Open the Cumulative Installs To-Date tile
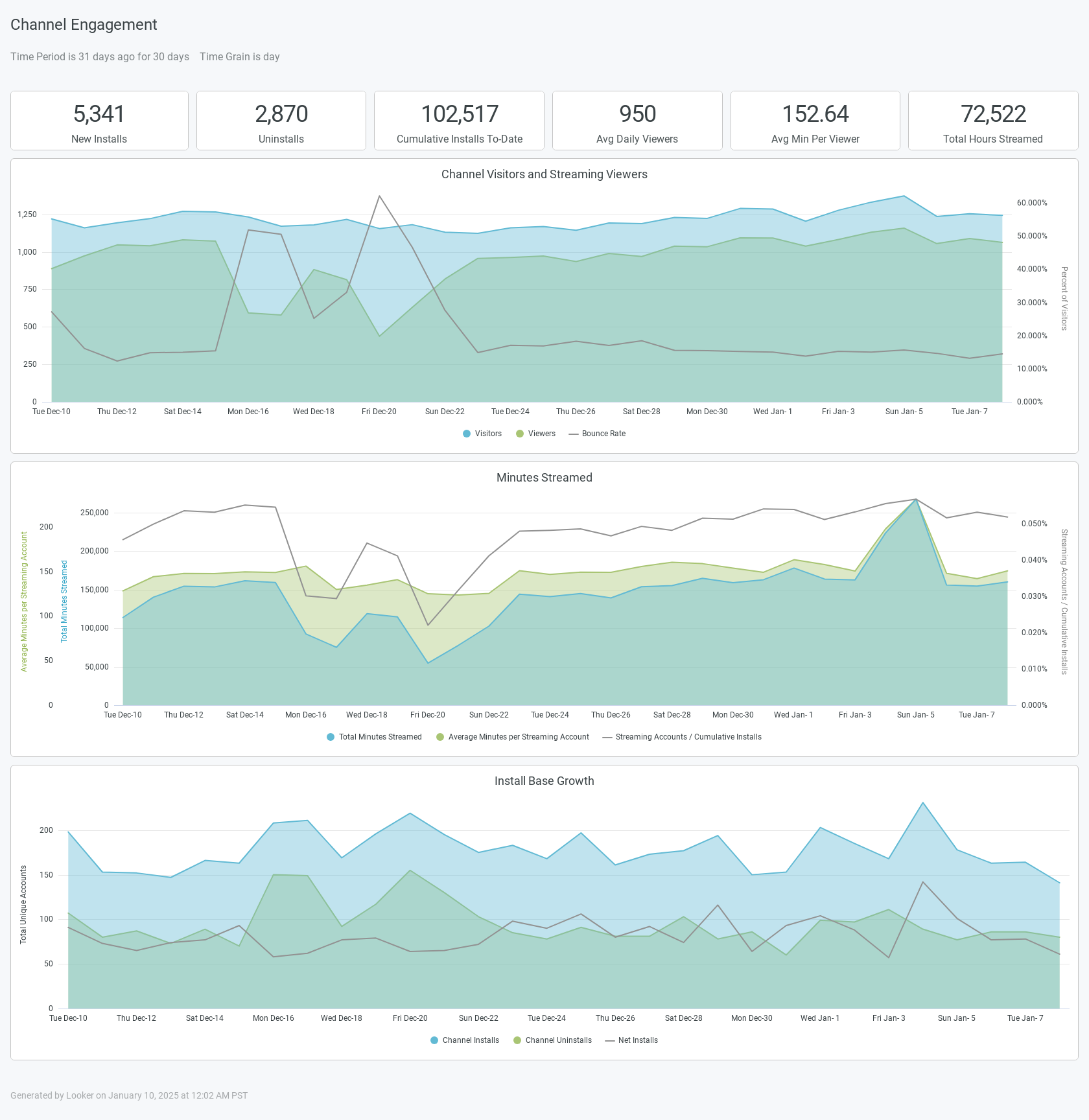The height and width of the screenshot is (1120, 1089). pyautogui.click(x=459, y=121)
